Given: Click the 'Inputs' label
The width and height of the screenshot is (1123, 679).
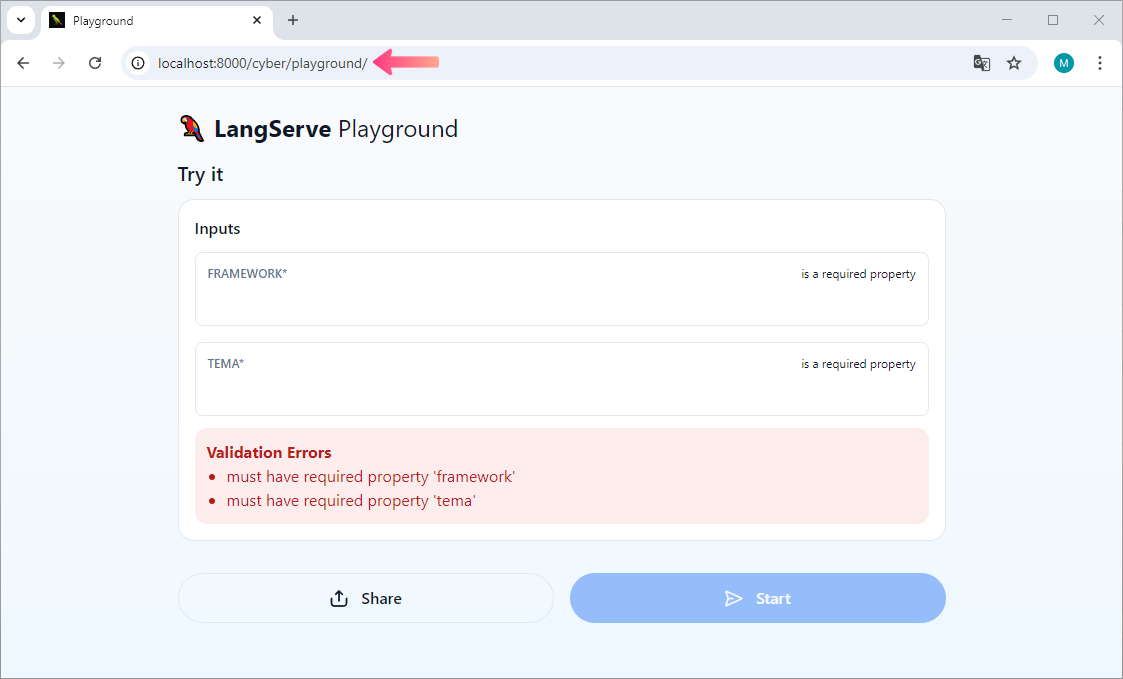Looking at the screenshot, I should (217, 228).
